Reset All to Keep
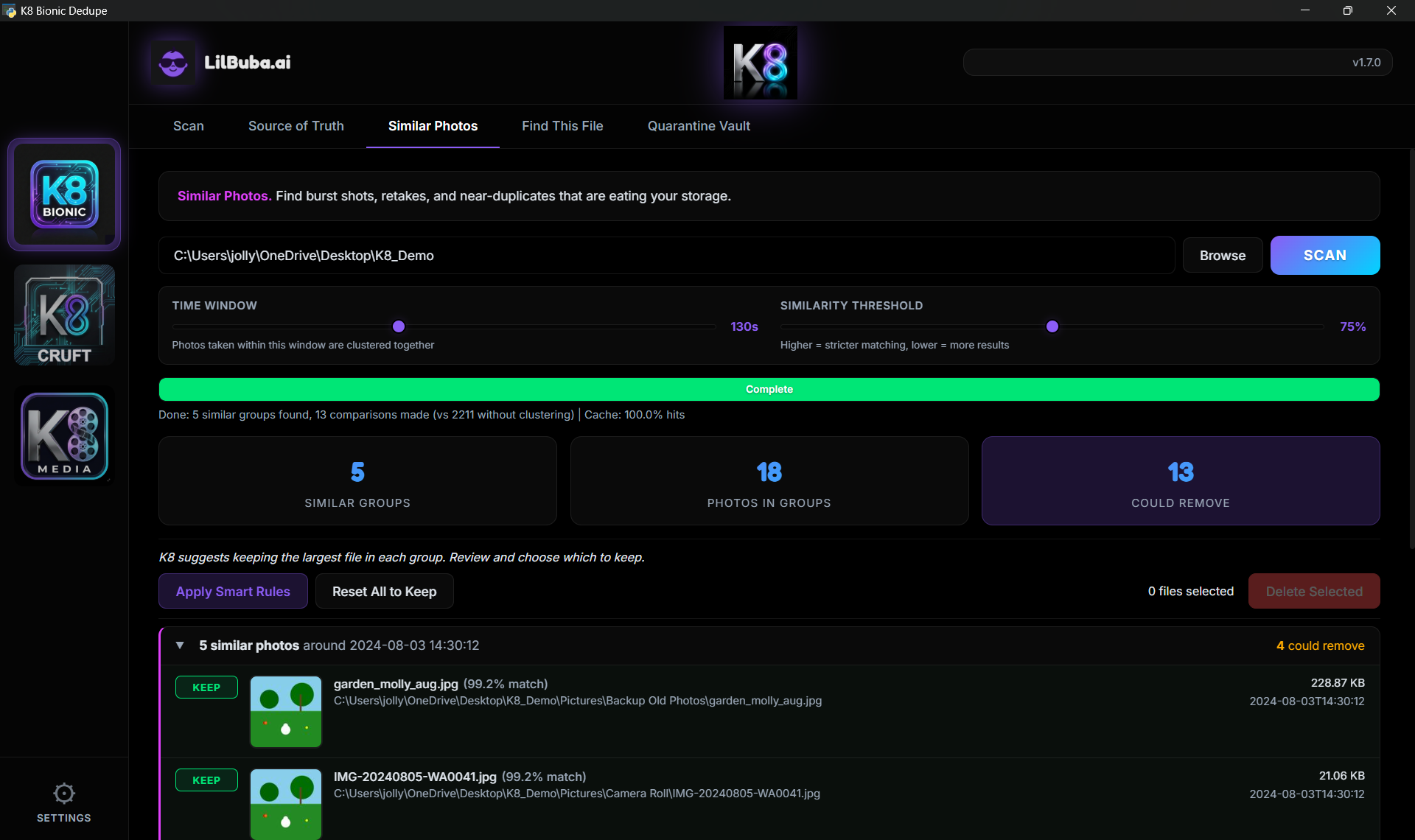Image resolution: width=1415 pixels, height=840 pixels. coord(384,591)
